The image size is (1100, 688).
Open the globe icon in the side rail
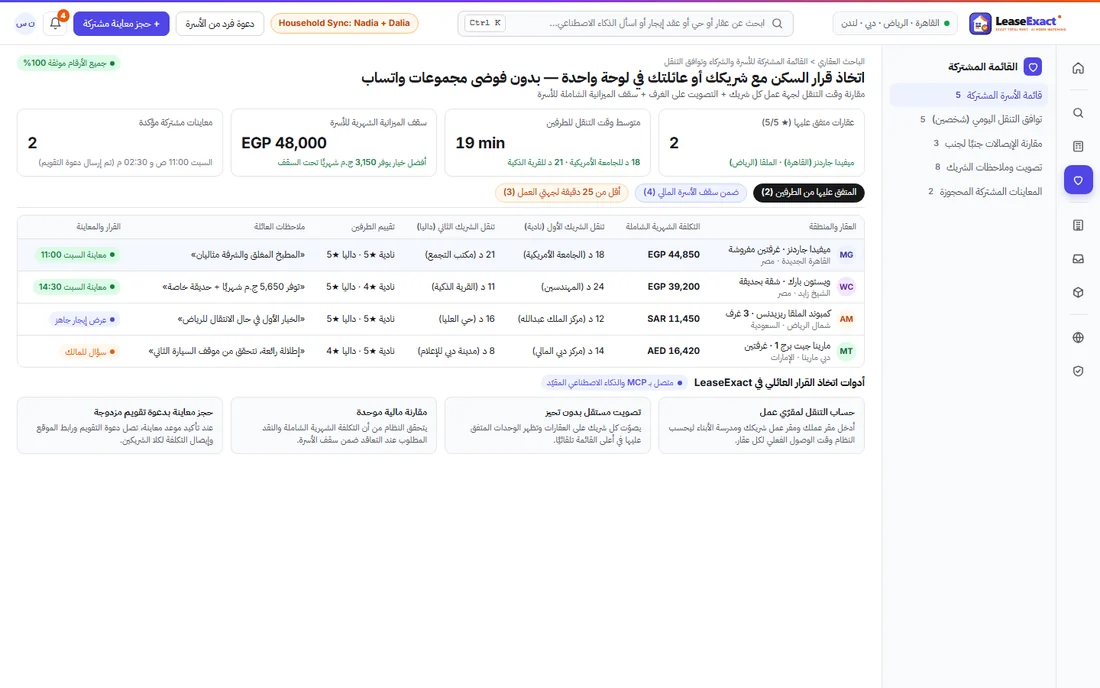1078,337
